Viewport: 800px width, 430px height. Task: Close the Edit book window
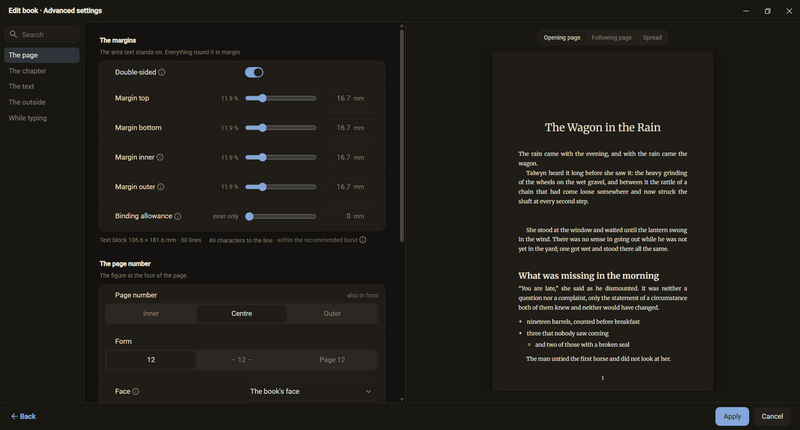(x=789, y=11)
